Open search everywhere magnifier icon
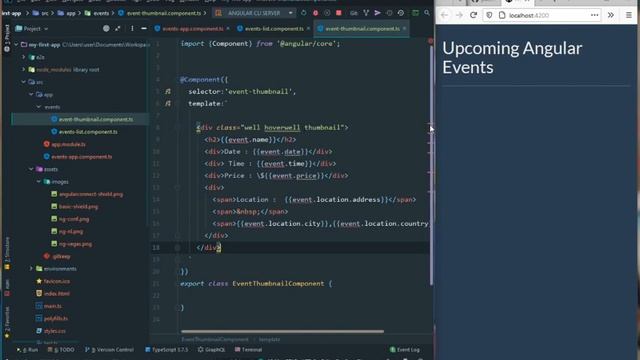This screenshot has width=640, height=360. pyautogui.click(x=427, y=13)
